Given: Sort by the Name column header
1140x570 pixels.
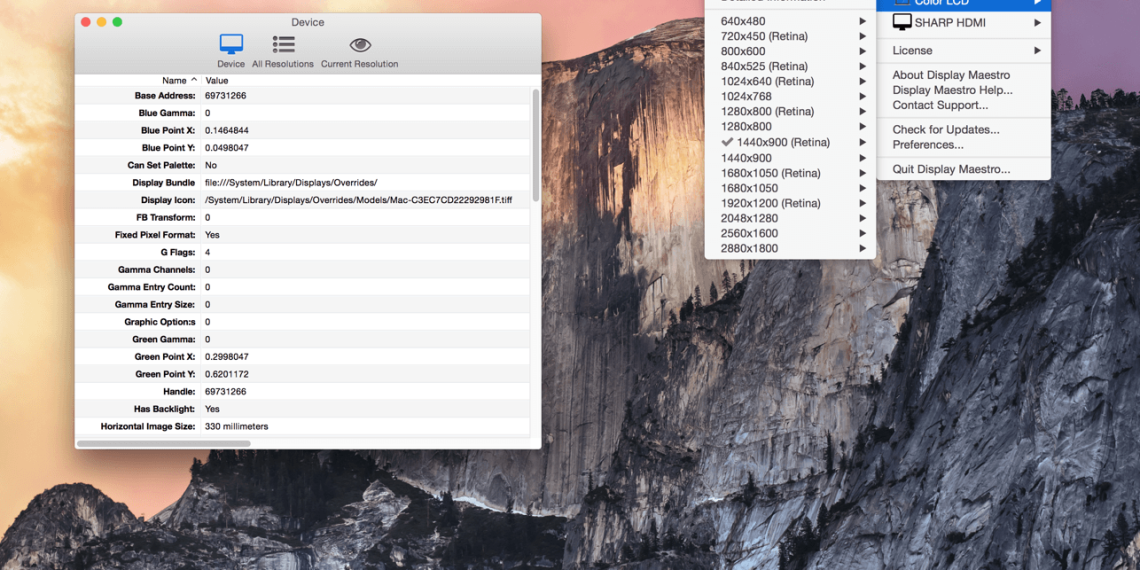Looking at the screenshot, I should (x=174, y=80).
